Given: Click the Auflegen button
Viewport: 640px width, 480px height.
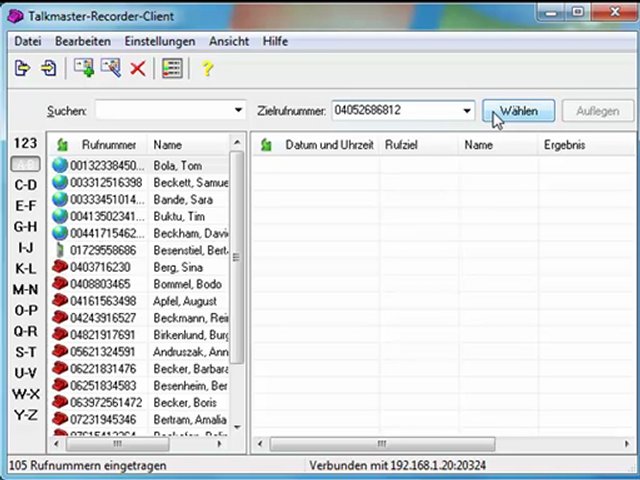Looking at the screenshot, I should pos(598,111).
